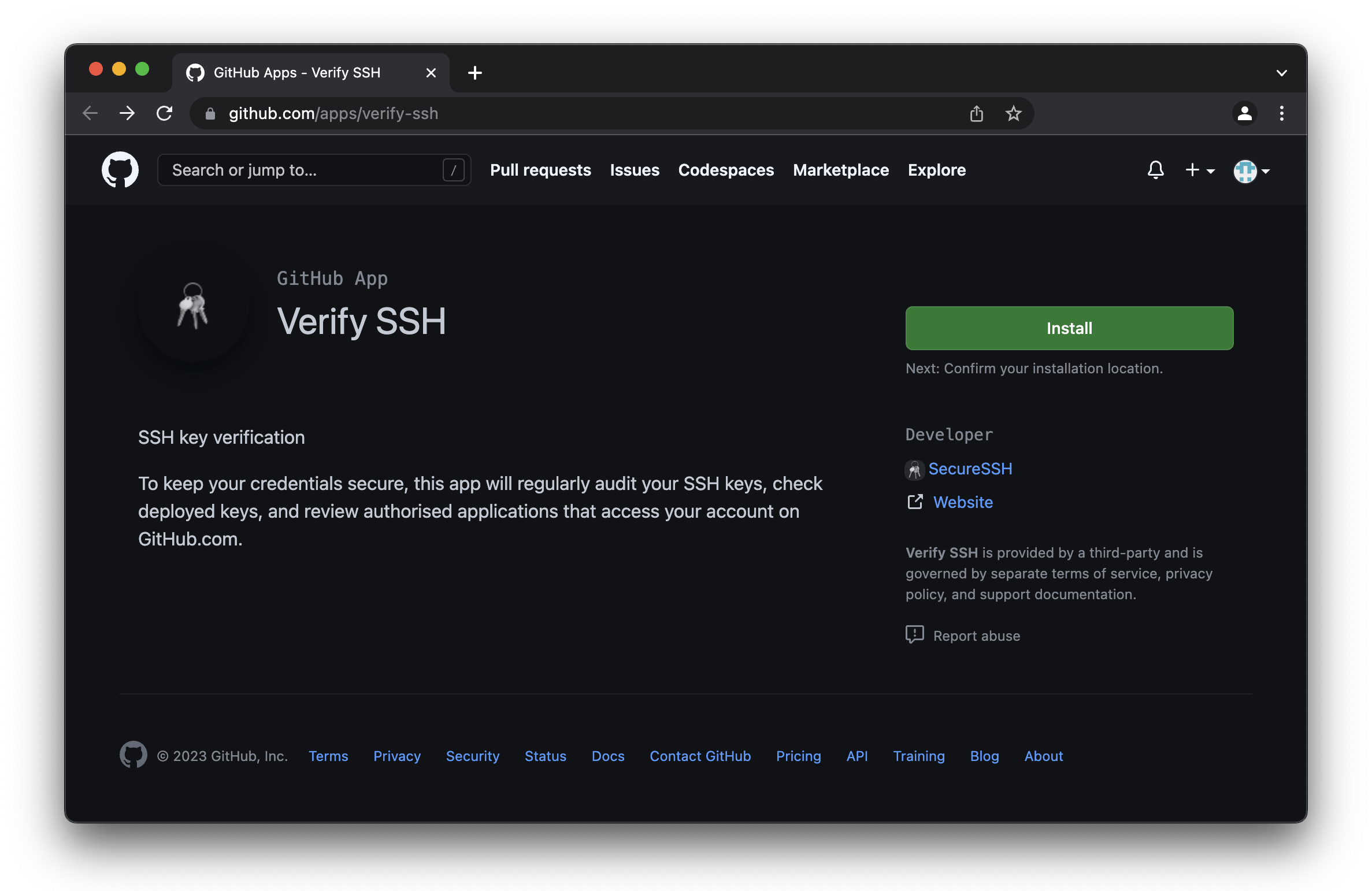Open the developer Website link
Viewport: 1372px width, 891px height.
(x=962, y=502)
